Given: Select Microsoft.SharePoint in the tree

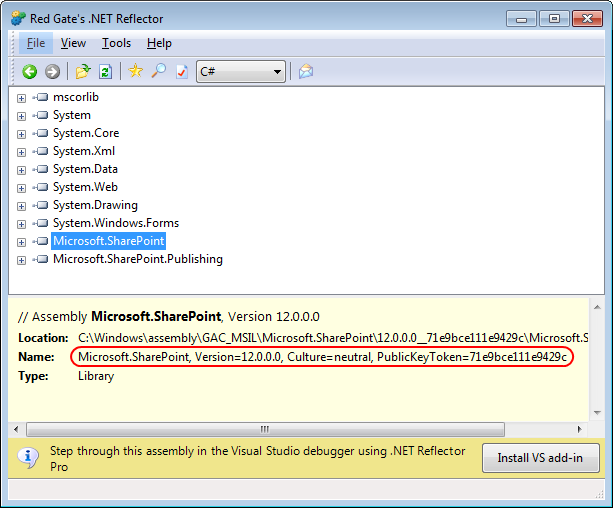Looking at the screenshot, I should [x=109, y=241].
